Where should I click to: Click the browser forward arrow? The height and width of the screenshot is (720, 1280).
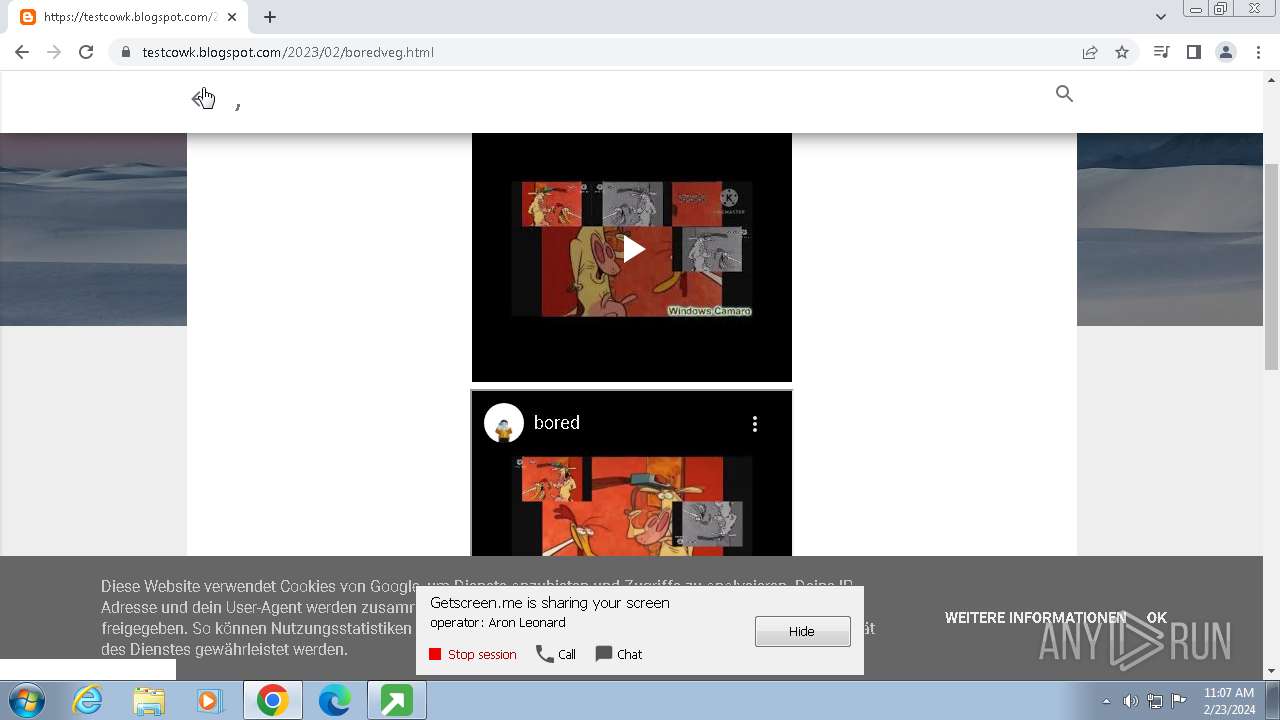click(x=54, y=52)
